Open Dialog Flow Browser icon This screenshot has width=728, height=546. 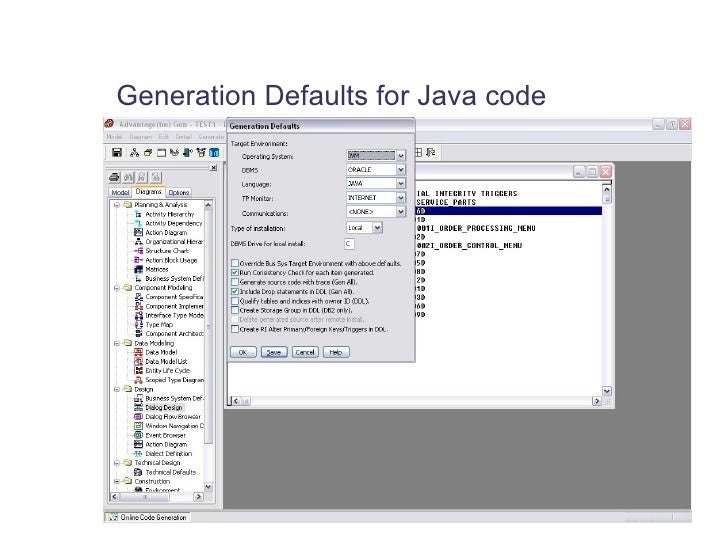(x=138, y=416)
